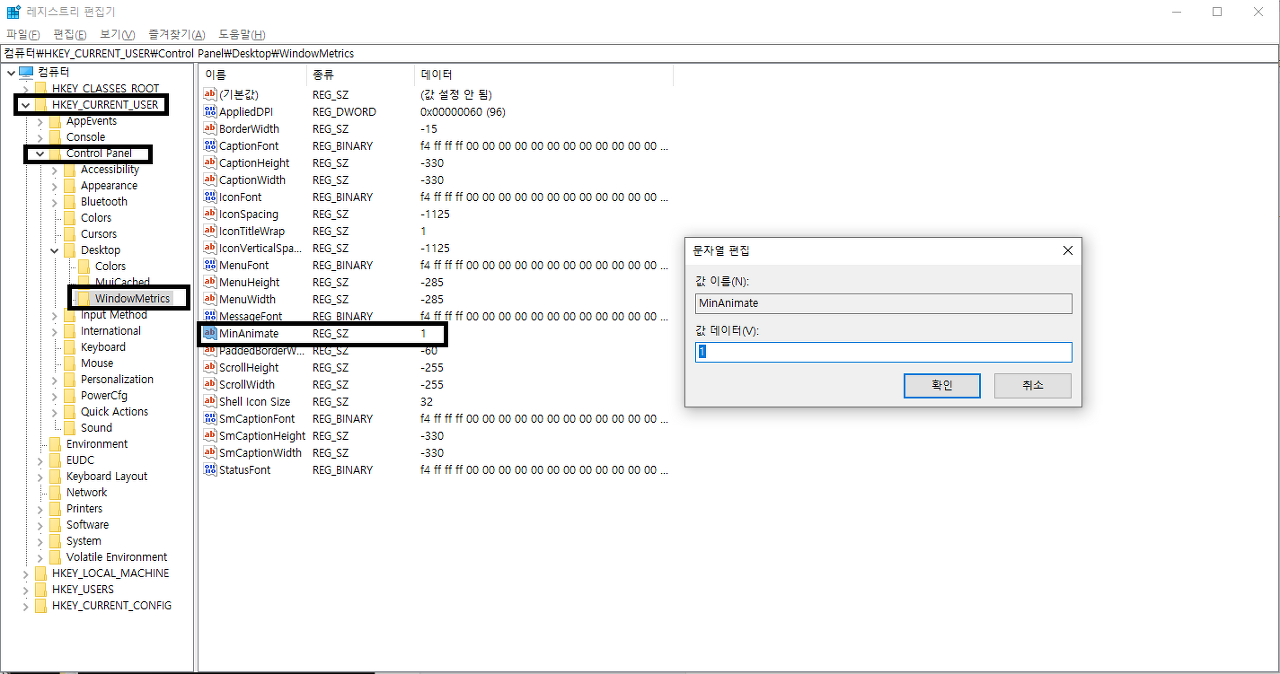Click the SmCaptionFont binary icon

[x=210, y=418]
